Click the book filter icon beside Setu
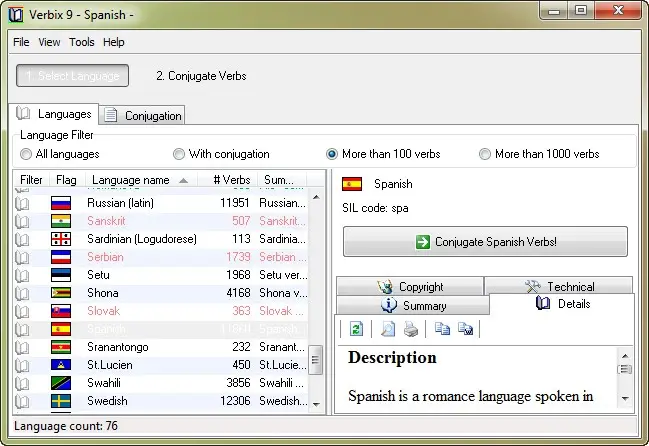Screen dimensions: 649x446 pos(22,275)
